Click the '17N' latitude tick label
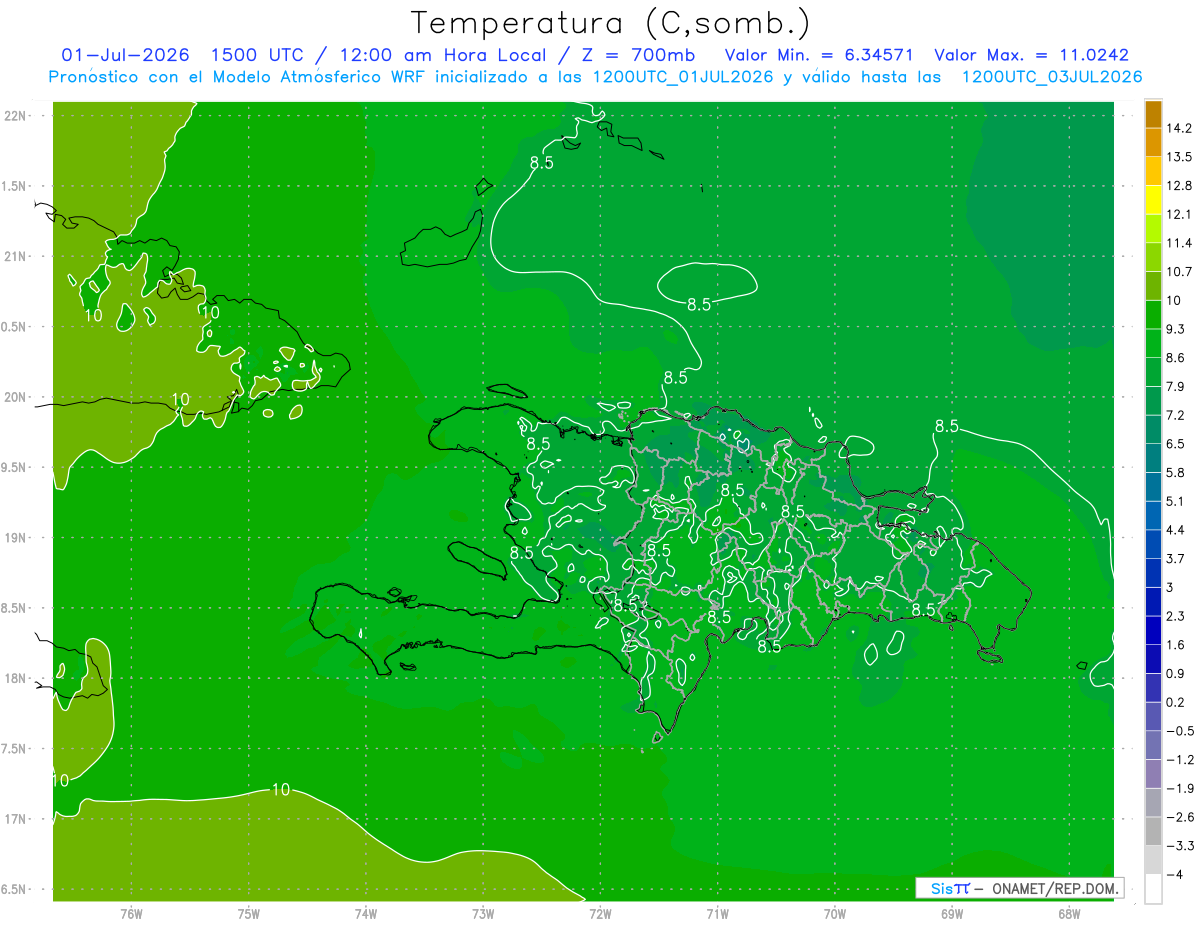Image resolution: width=1200 pixels, height=927 pixels. pos(16,820)
